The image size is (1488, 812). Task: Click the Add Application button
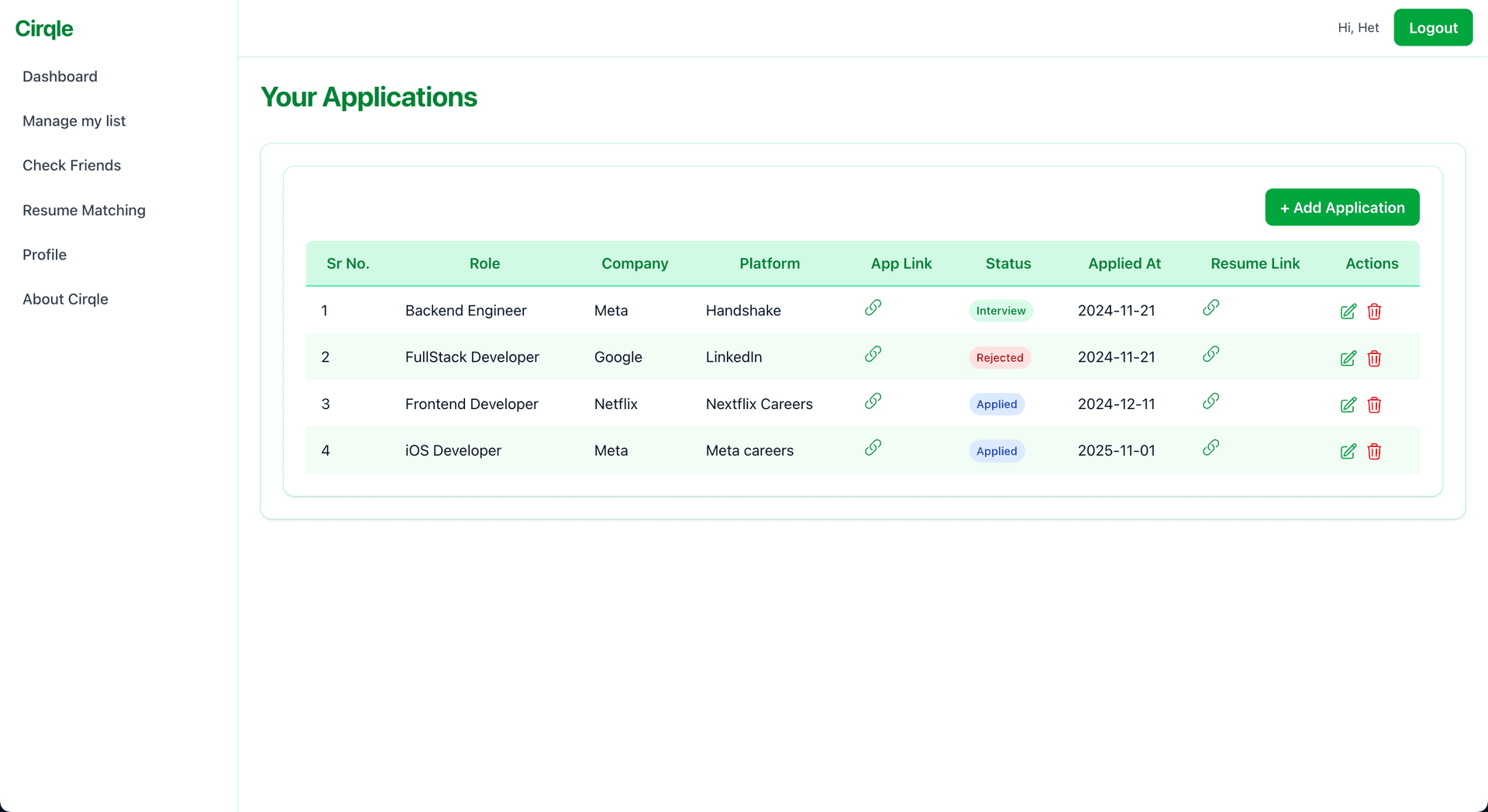(x=1342, y=208)
